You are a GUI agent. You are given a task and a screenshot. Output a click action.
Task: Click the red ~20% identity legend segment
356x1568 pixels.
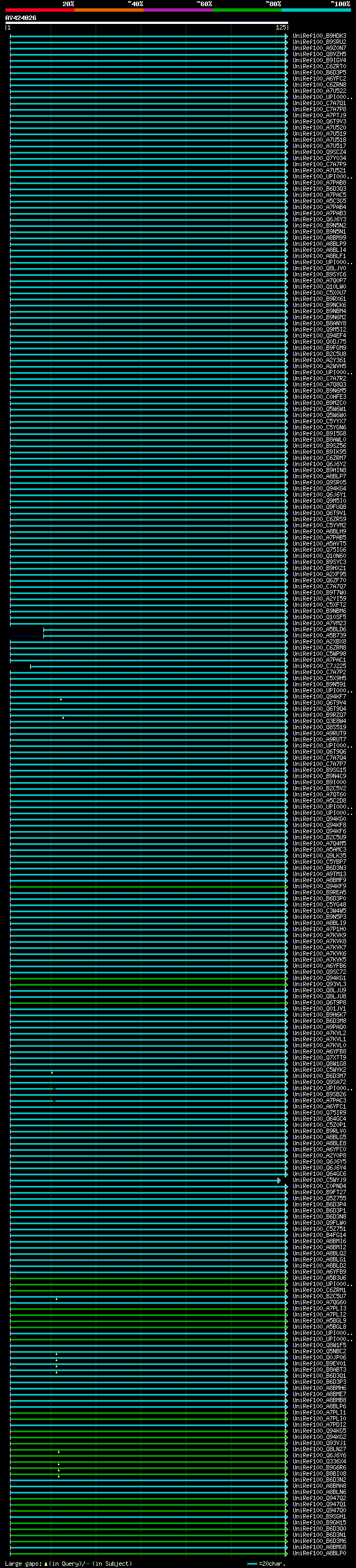click(39, 10)
